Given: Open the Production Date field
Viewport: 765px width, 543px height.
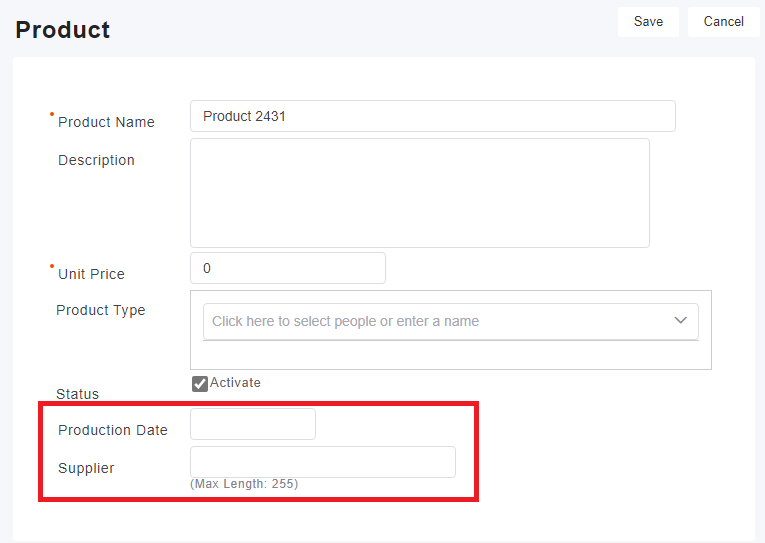Looking at the screenshot, I should (253, 424).
